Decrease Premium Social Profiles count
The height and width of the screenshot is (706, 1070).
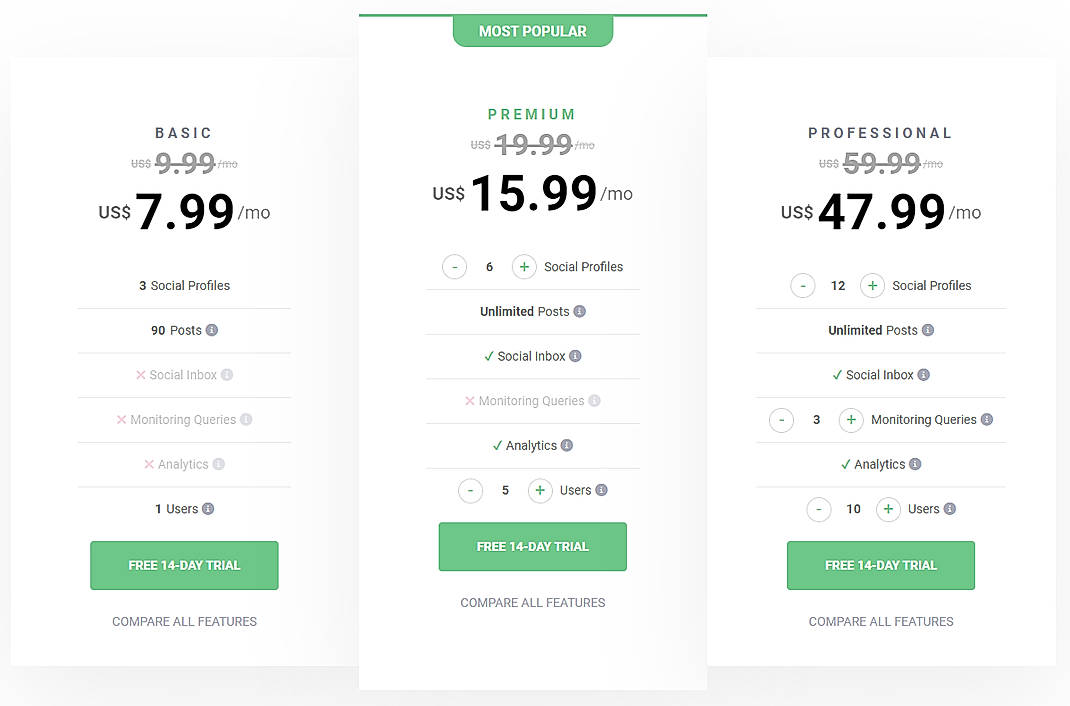coord(454,267)
